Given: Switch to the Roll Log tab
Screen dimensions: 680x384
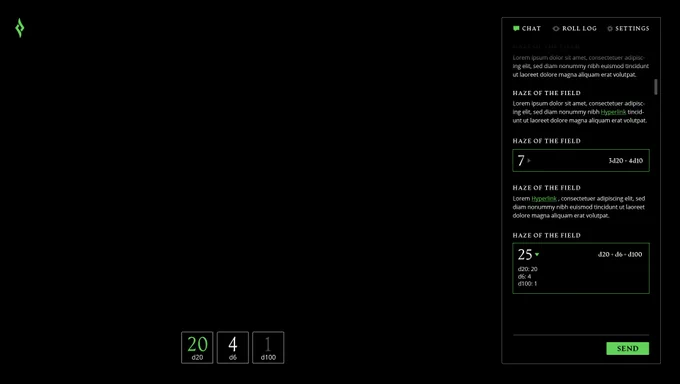Looking at the screenshot, I should (x=575, y=29).
